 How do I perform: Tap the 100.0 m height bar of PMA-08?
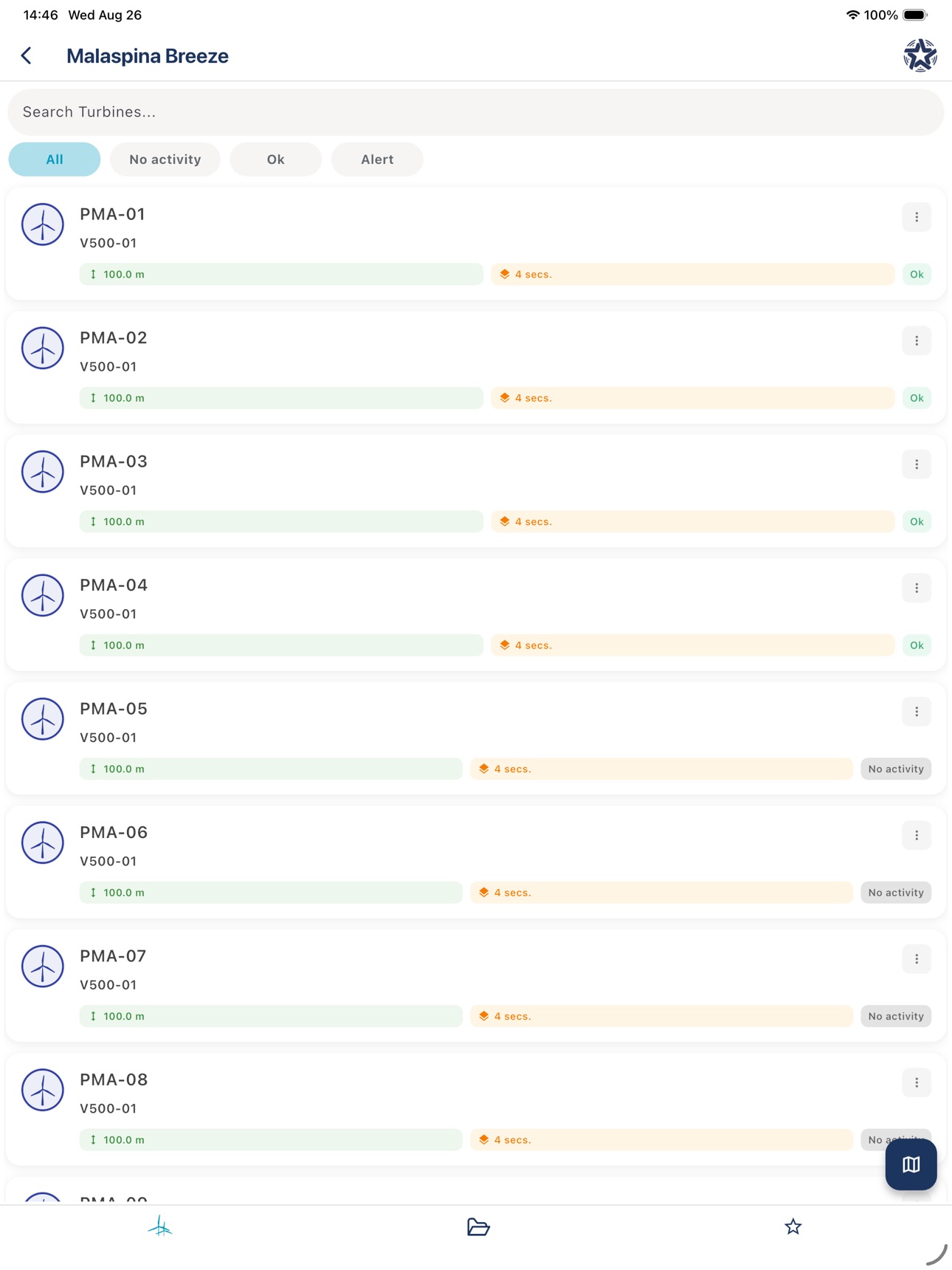271,1139
